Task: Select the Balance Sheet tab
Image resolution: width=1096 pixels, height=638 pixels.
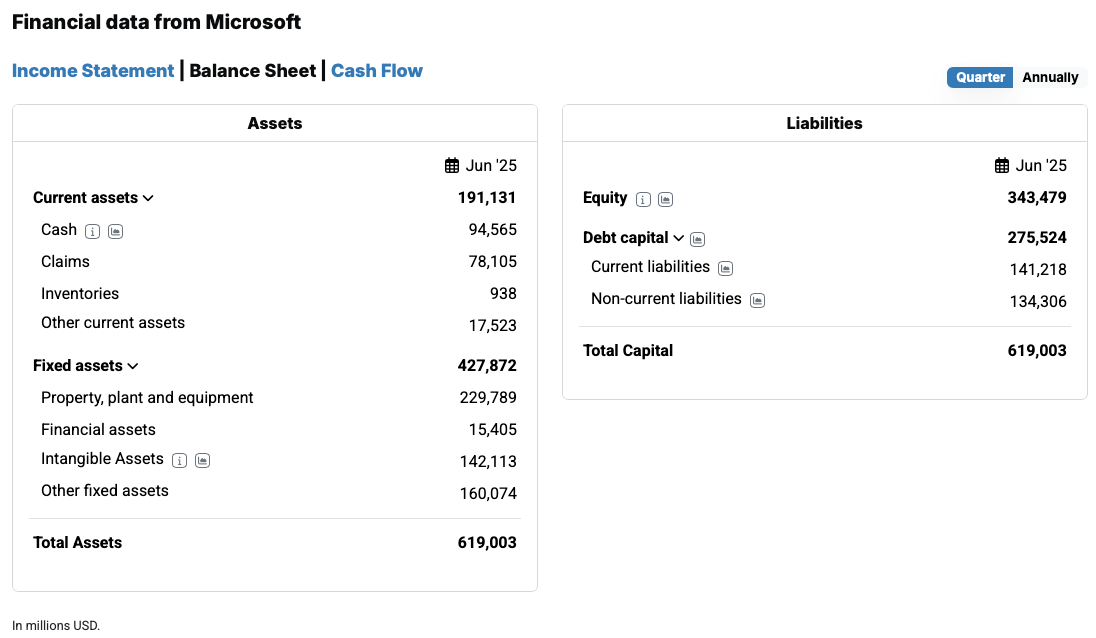Action: [252, 71]
